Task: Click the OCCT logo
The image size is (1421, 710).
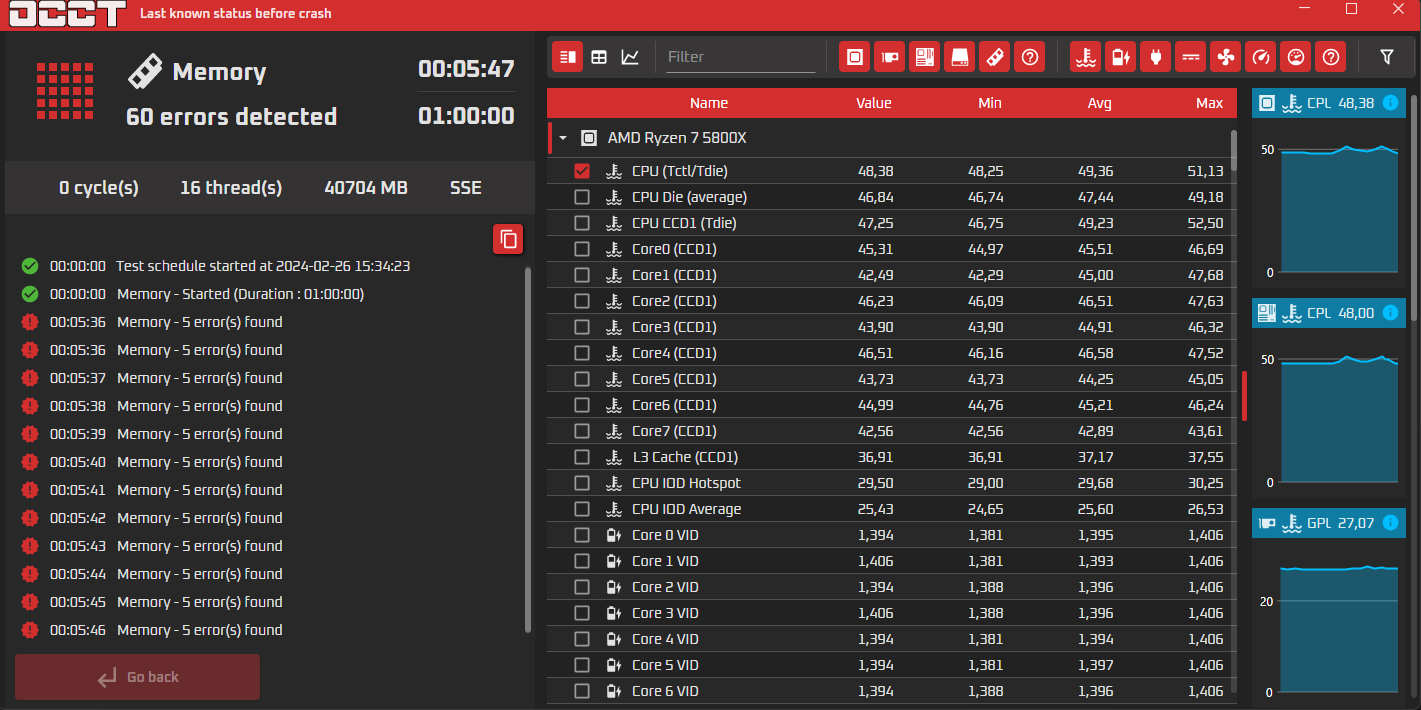Action: [x=67, y=14]
